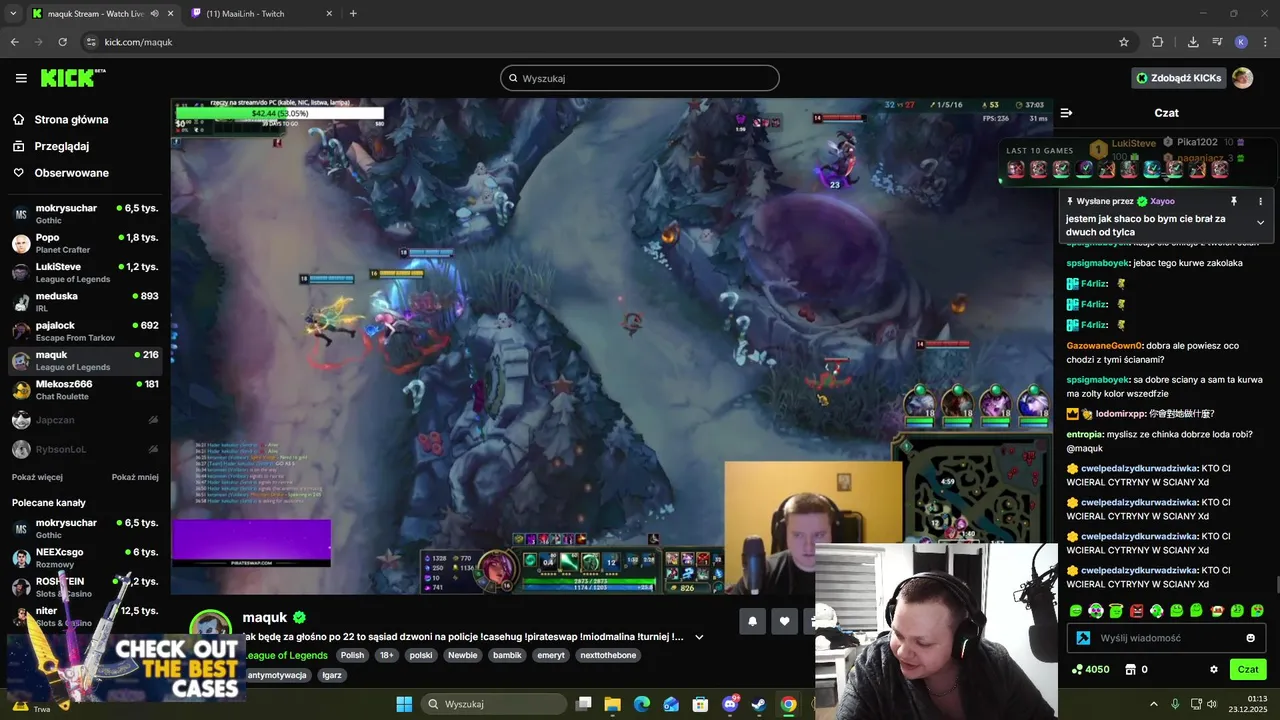Click the notification bell for maquk
The height and width of the screenshot is (720, 1280).
753,621
